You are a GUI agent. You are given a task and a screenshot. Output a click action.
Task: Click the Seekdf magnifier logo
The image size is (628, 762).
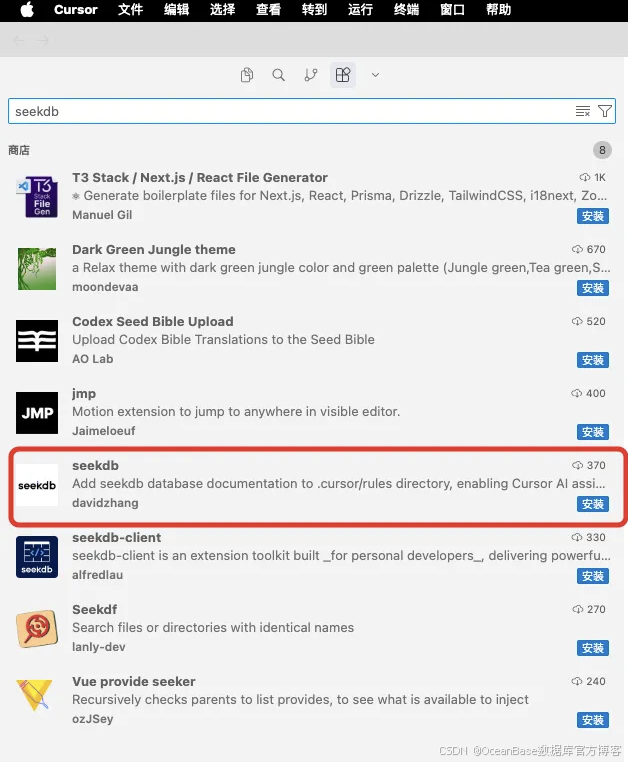pos(37,629)
